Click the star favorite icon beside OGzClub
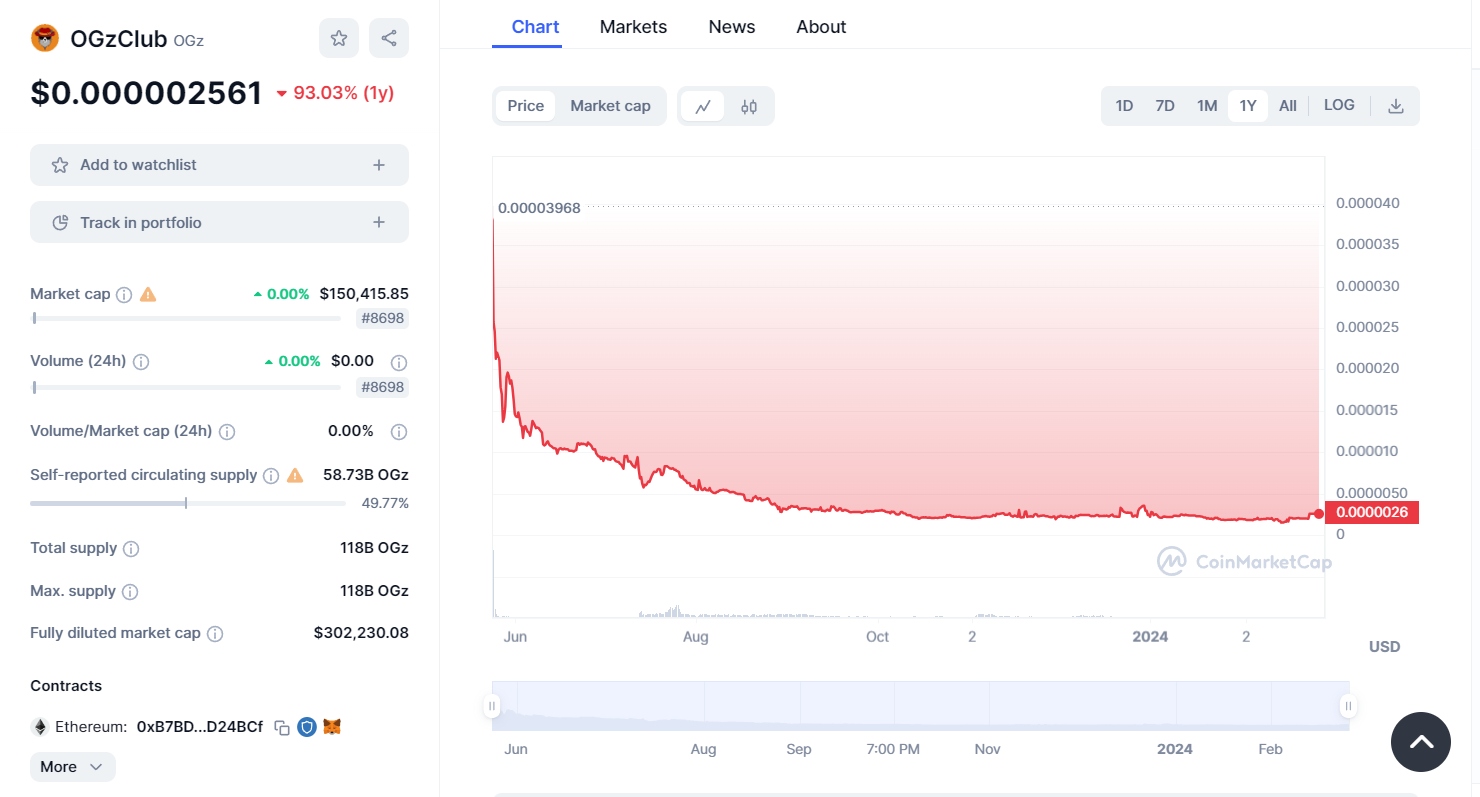Image resolution: width=1480 pixels, height=797 pixels. pyautogui.click(x=339, y=38)
